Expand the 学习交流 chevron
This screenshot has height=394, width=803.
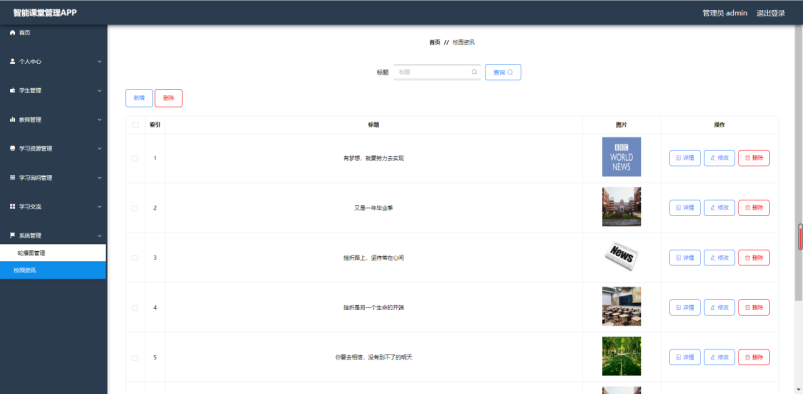[99, 206]
